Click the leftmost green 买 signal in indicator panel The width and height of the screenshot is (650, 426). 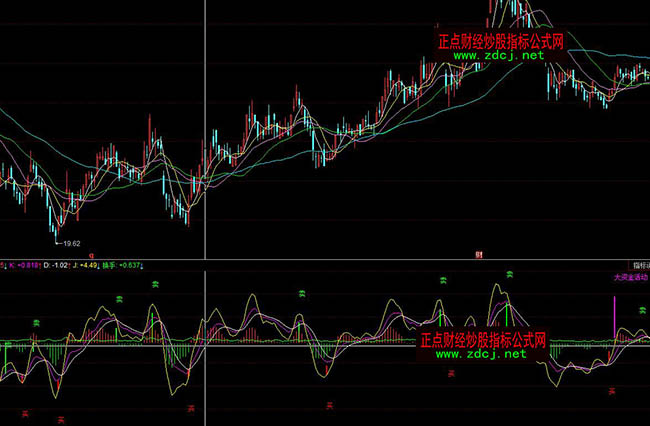pyautogui.click(x=36, y=323)
